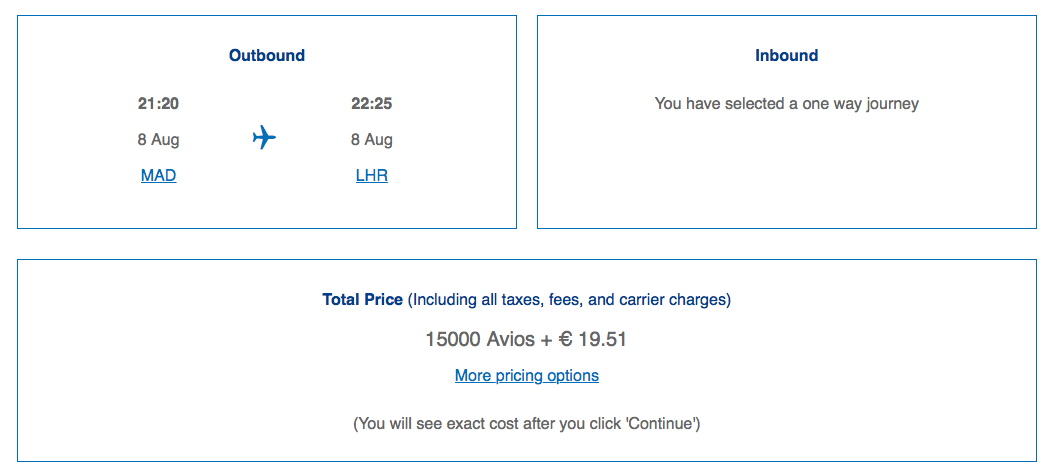Click the departure date 8 Aug under 21:20
Viewport: 1046px width, 473px height.
click(x=158, y=140)
